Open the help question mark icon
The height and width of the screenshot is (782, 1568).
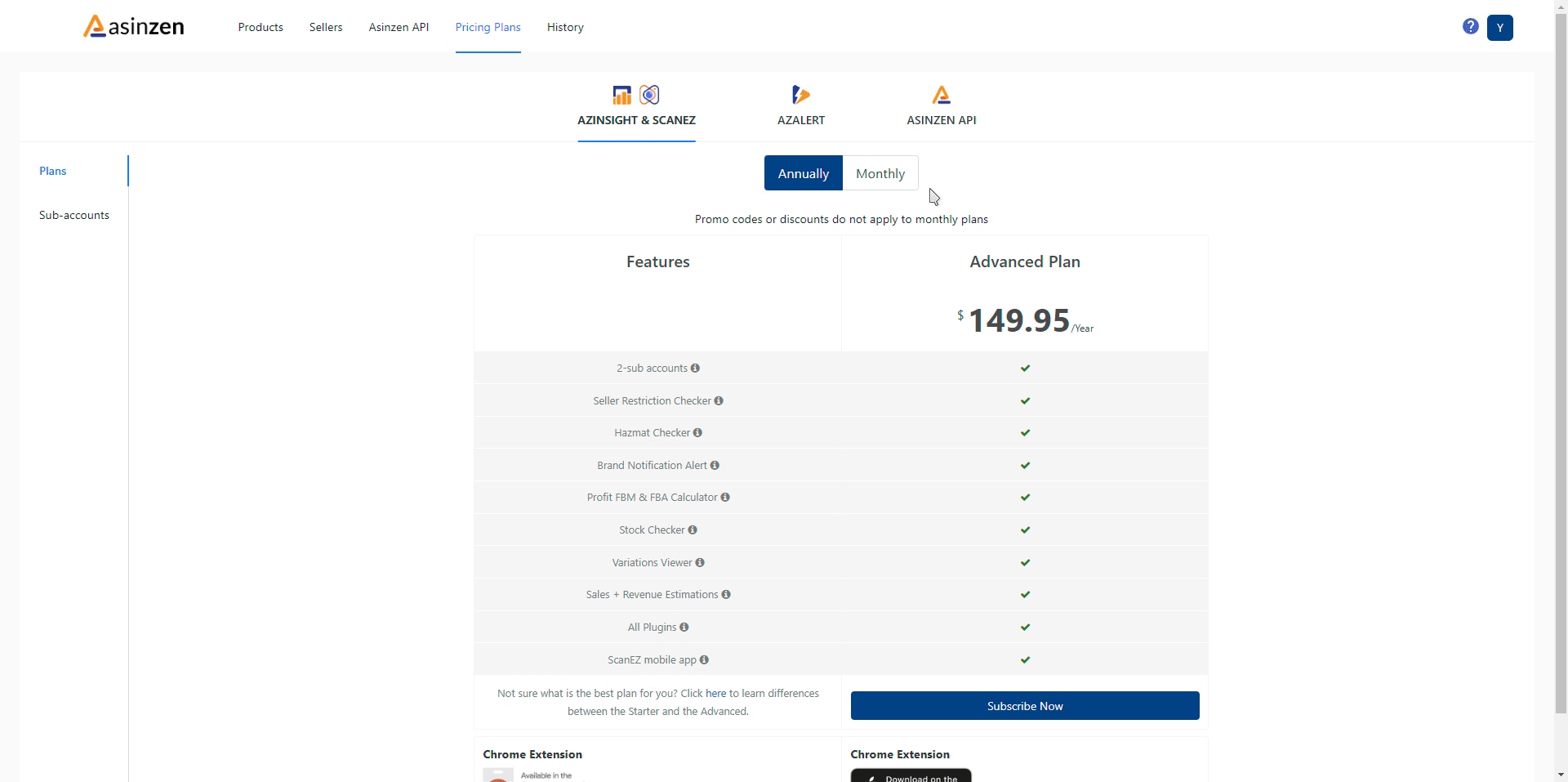coord(1471,26)
